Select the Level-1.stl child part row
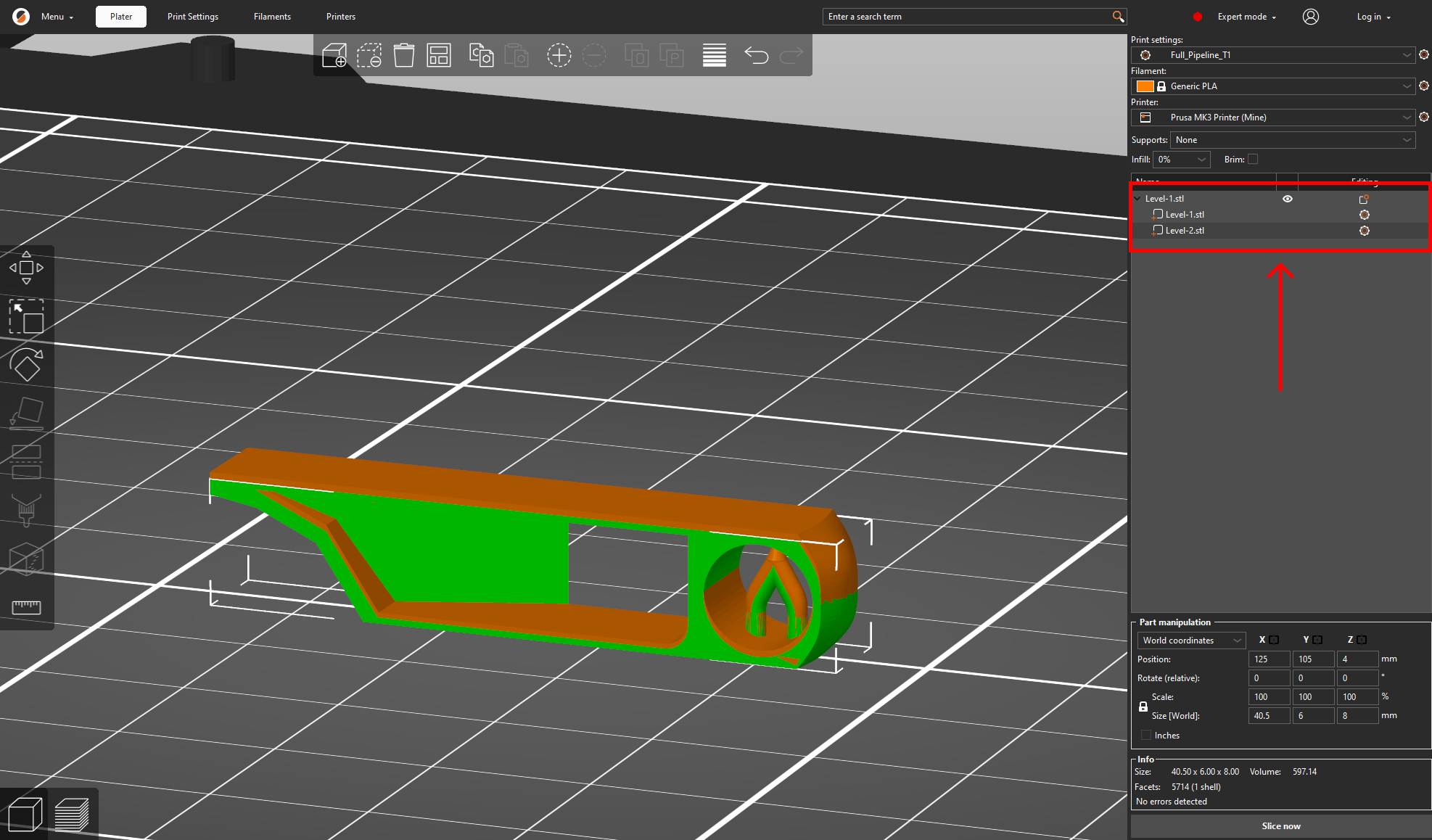 (x=1280, y=215)
